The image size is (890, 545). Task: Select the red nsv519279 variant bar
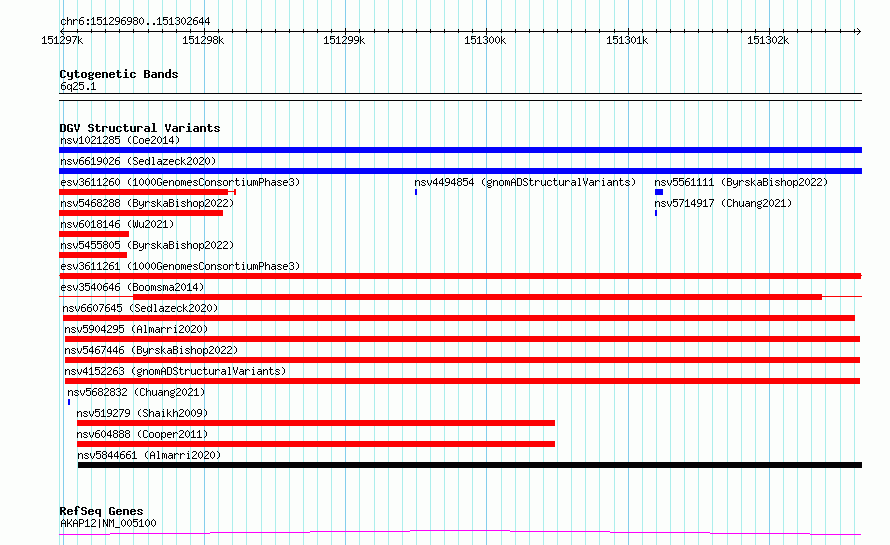point(316,423)
